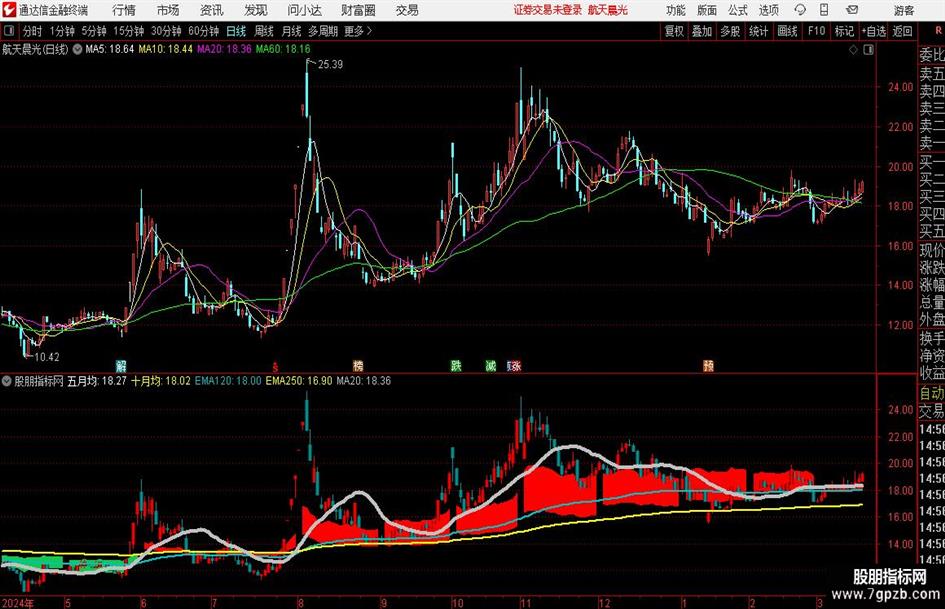This screenshot has height=609, width=945.
Task: Expand sub chart dropdown beside 股朋指标网
Action: pyautogui.click(x=7, y=381)
